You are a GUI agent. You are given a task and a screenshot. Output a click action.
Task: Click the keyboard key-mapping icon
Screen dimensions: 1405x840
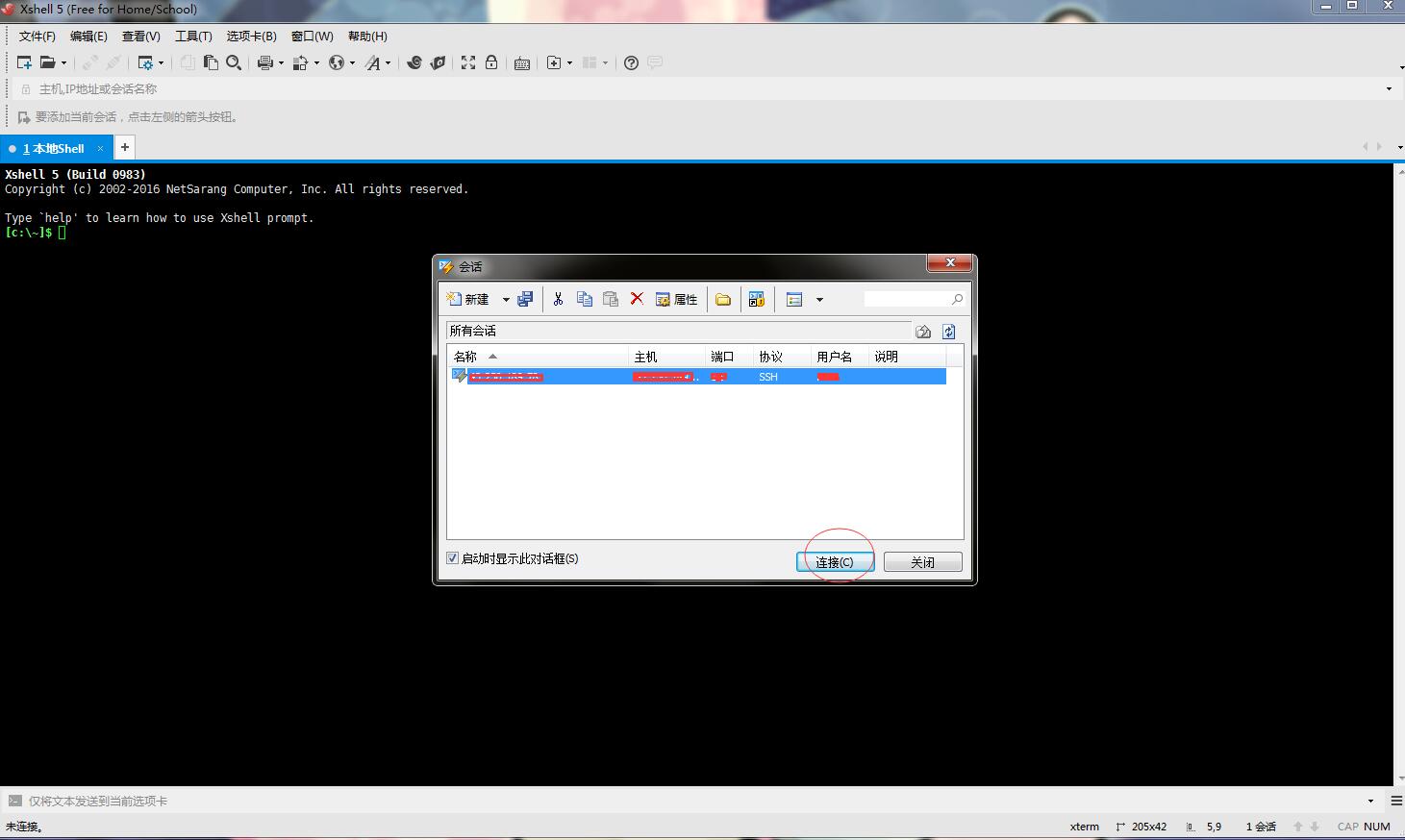(522, 62)
